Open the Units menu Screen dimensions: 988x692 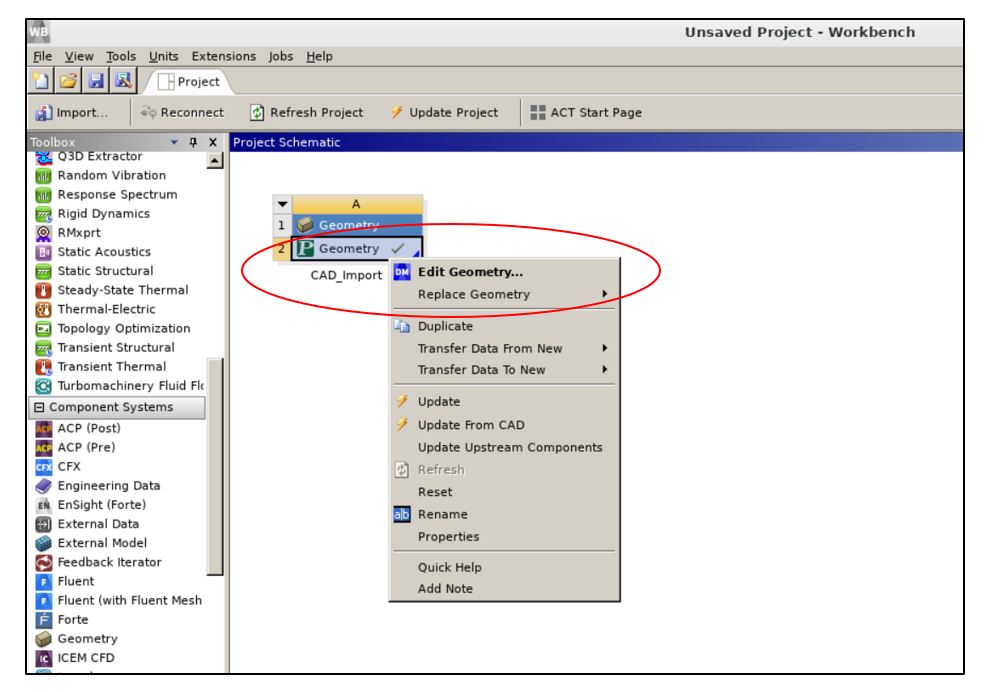pos(163,56)
